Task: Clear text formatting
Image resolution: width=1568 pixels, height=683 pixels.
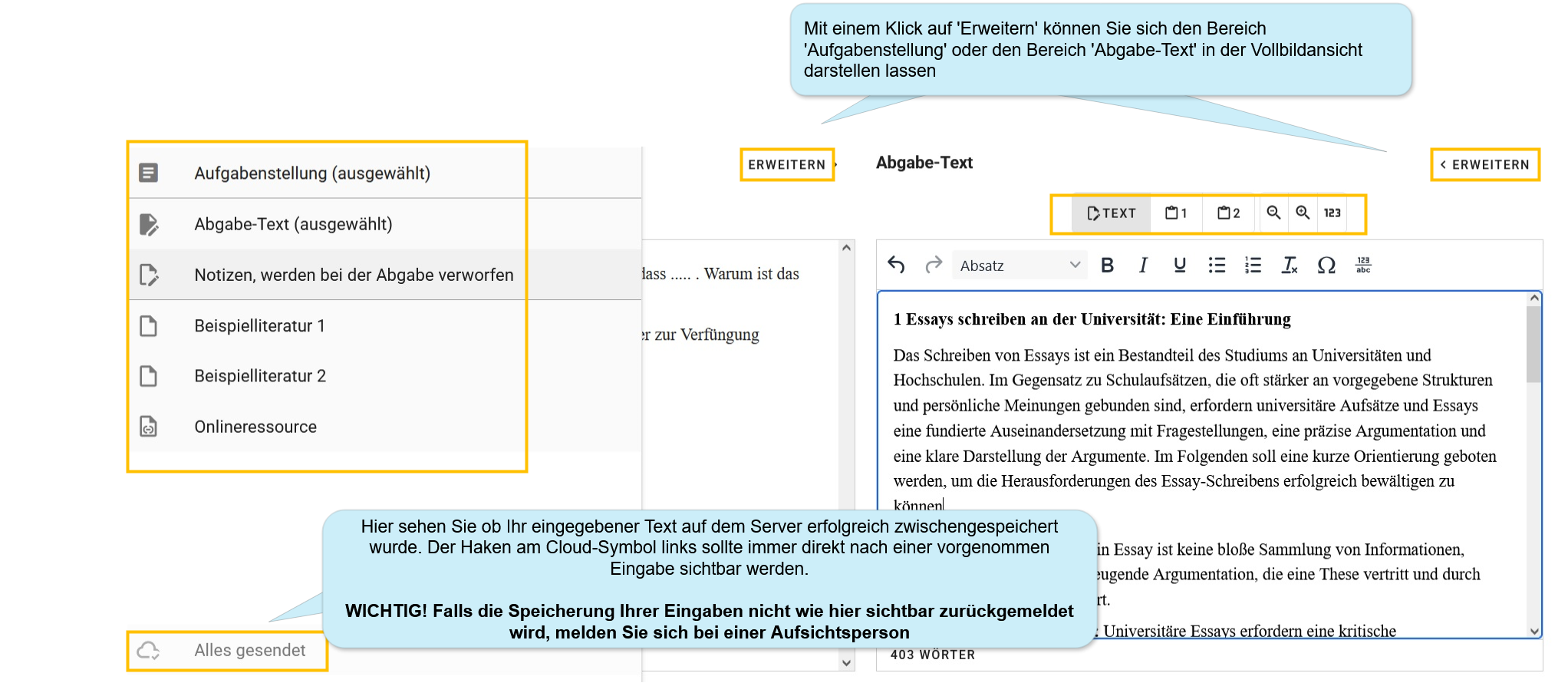Action: pyautogui.click(x=1290, y=266)
